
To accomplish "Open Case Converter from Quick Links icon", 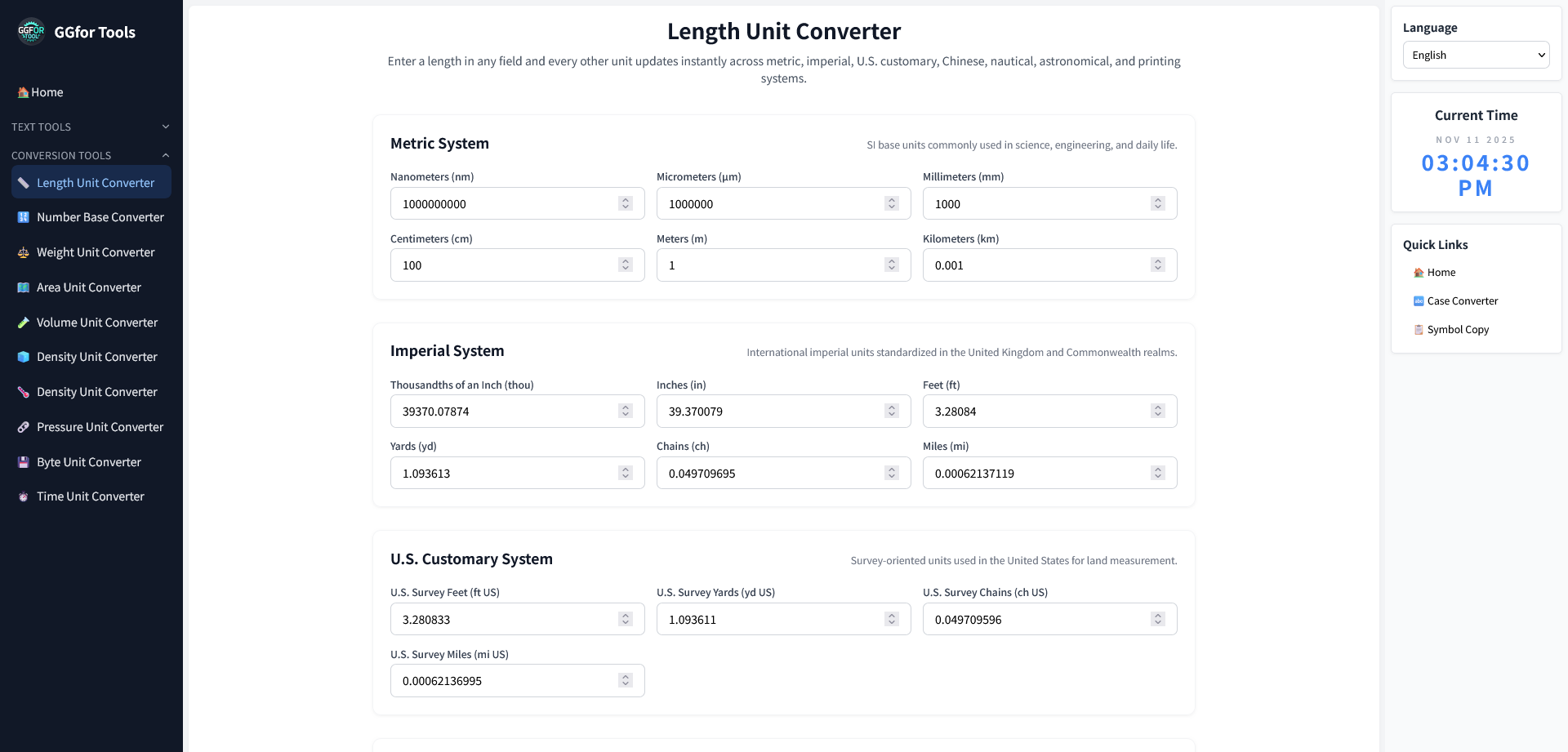I will [1419, 300].
